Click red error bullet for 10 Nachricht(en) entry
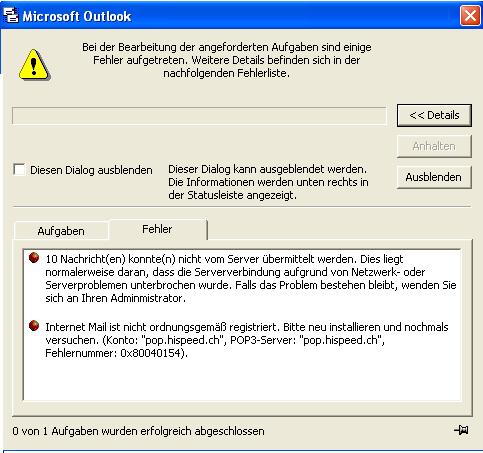Screen dimensions: 483x453 point(34,257)
